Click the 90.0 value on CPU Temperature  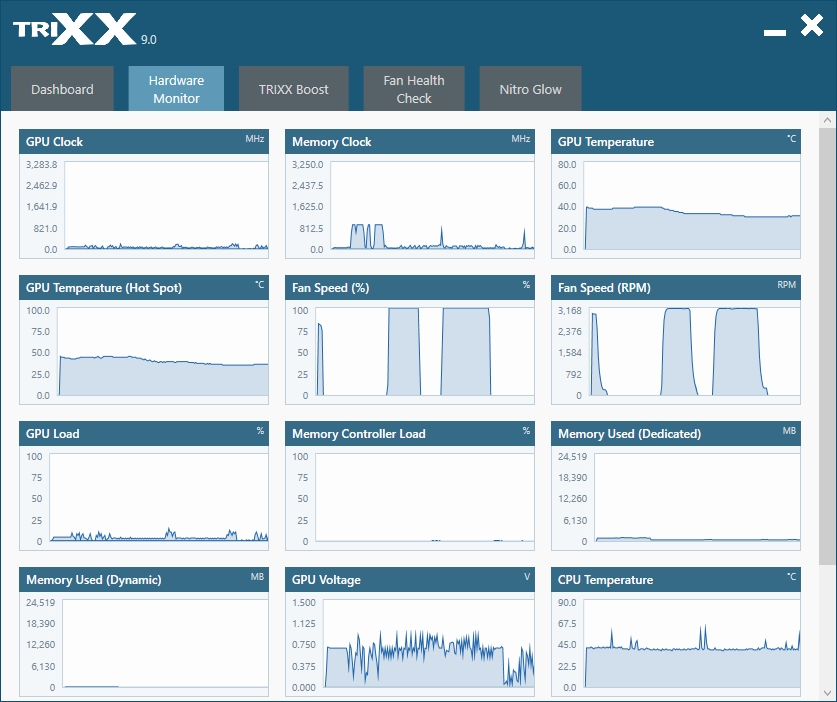(x=567, y=603)
